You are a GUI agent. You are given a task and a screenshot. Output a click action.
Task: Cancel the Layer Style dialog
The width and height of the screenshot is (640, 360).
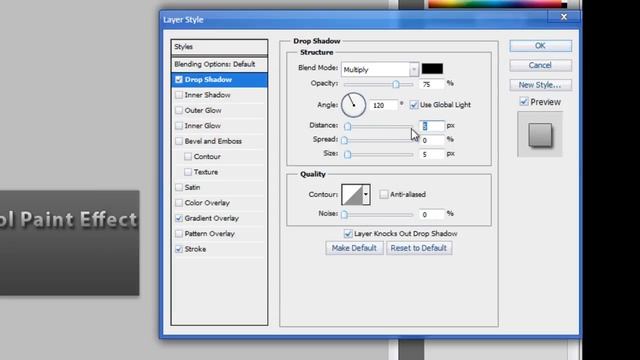pyautogui.click(x=540, y=65)
